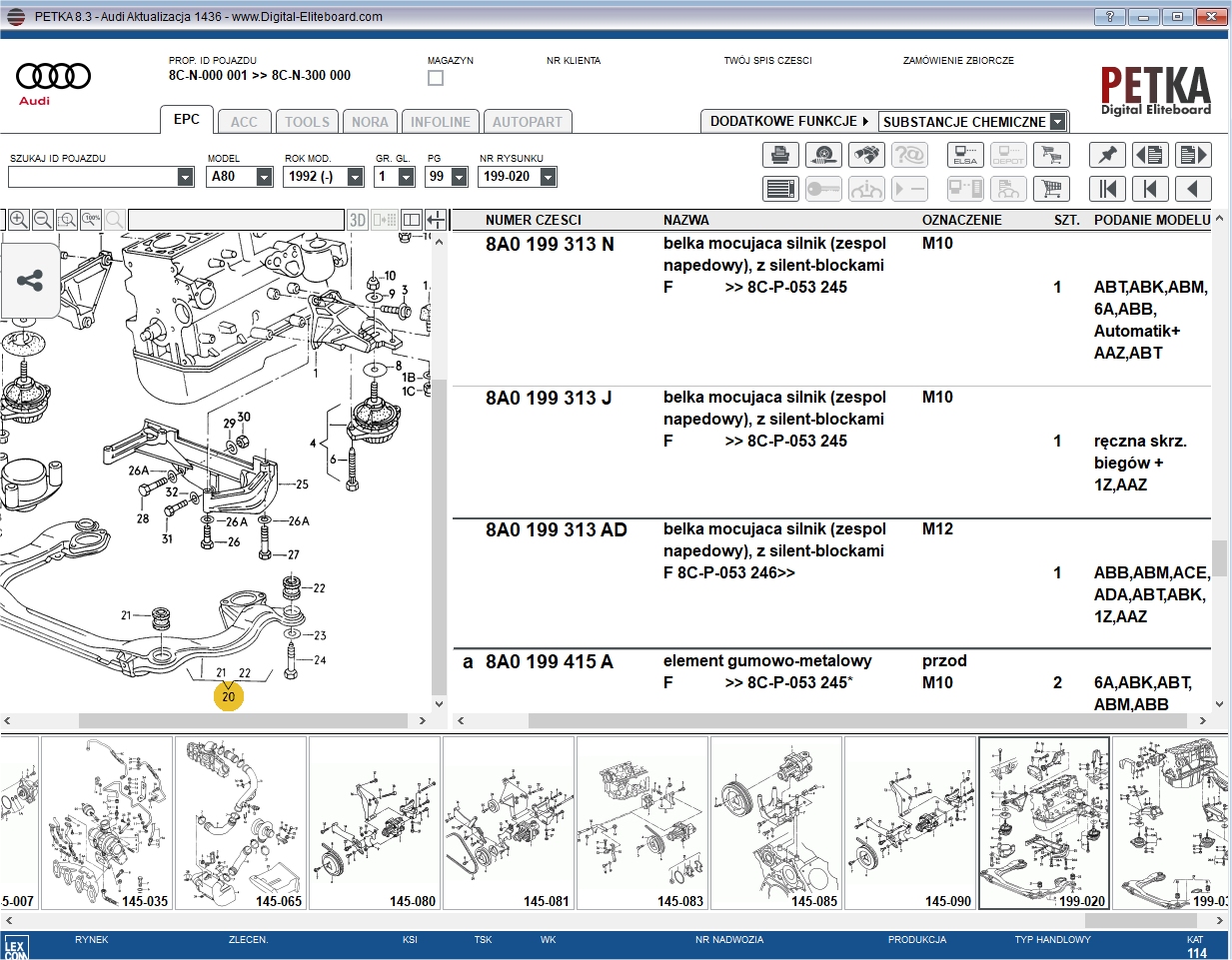The image size is (1232, 960).
Task: Toggle the split panel layout icon
Action: pyautogui.click(x=411, y=220)
